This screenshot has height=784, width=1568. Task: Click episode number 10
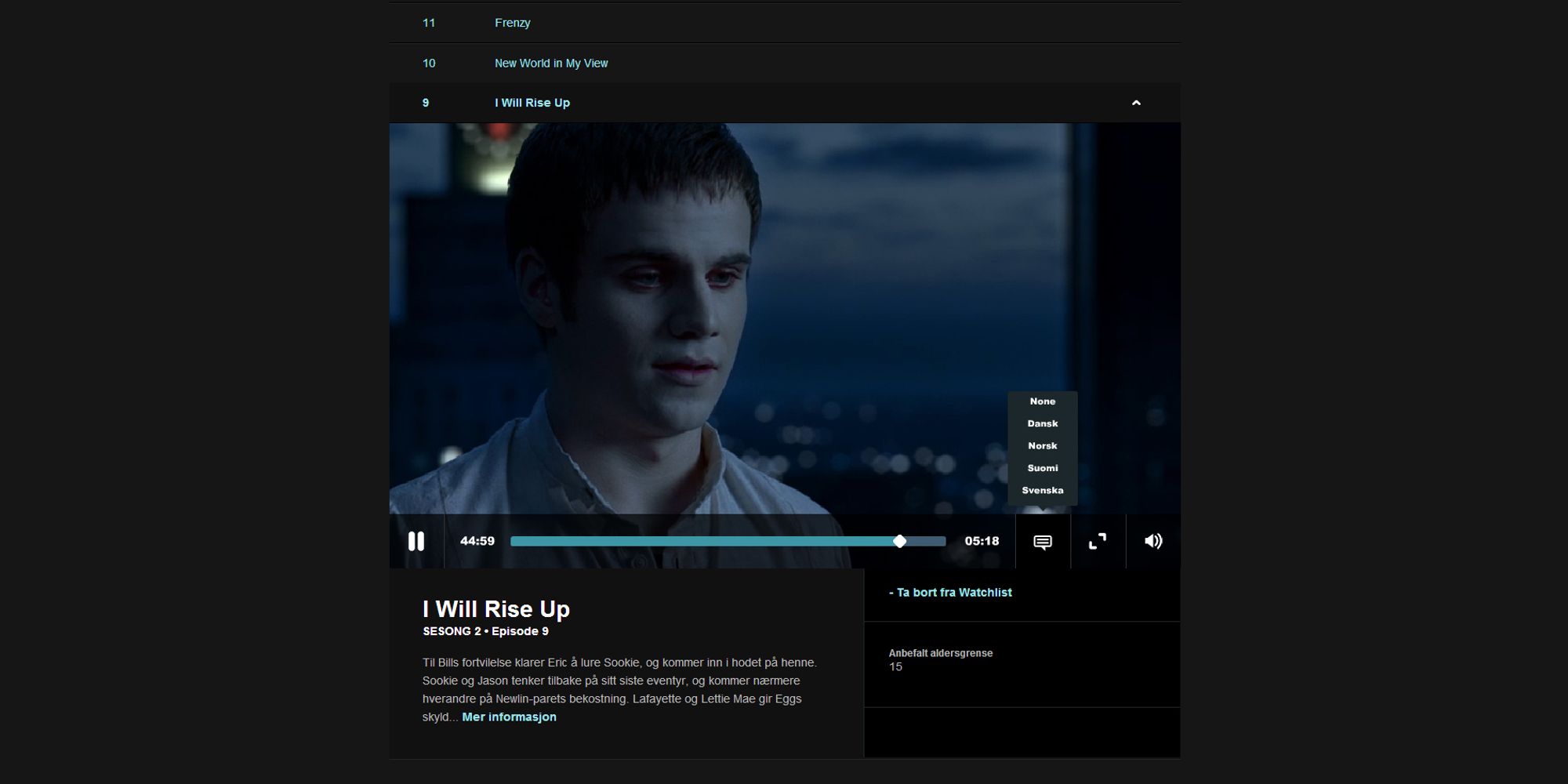click(x=429, y=63)
